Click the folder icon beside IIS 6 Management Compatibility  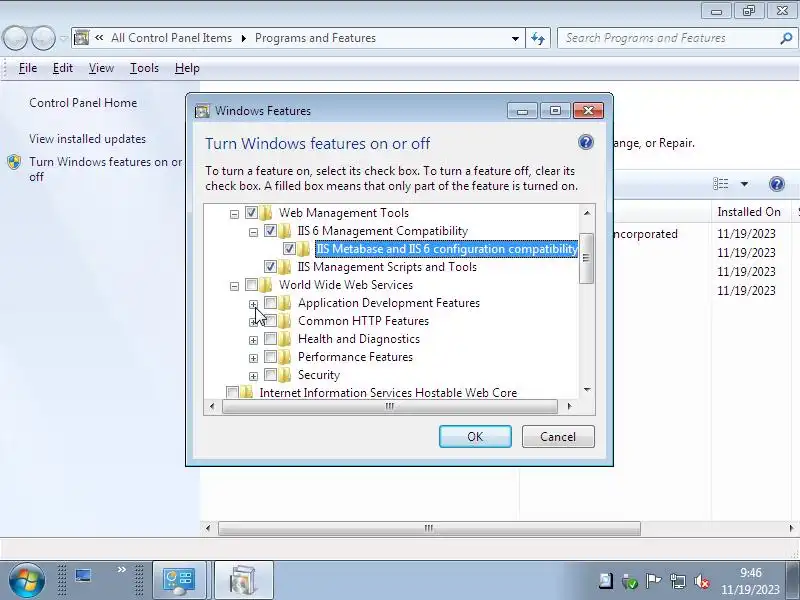[285, 231]
